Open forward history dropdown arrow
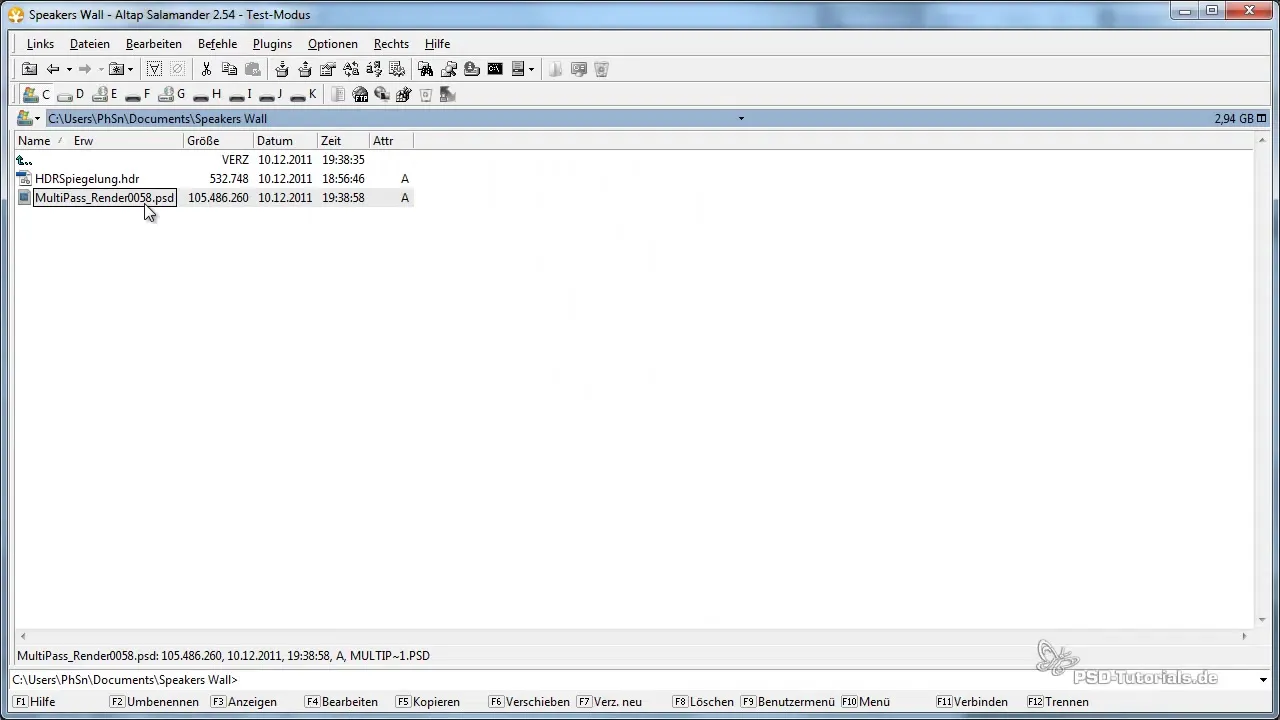 [x=101, y=69]
